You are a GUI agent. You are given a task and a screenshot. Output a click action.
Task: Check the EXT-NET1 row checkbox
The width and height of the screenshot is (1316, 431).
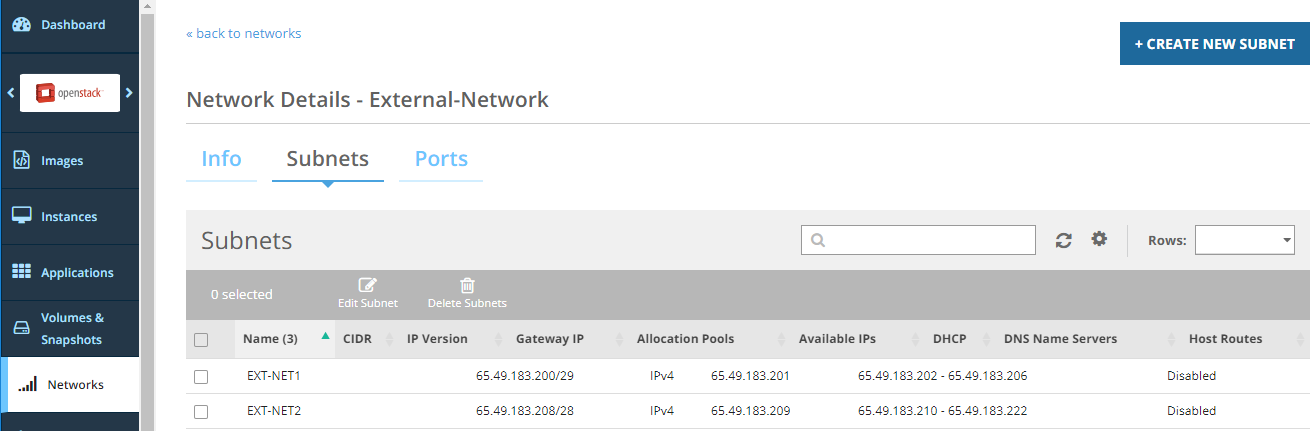tap(201, 377)
